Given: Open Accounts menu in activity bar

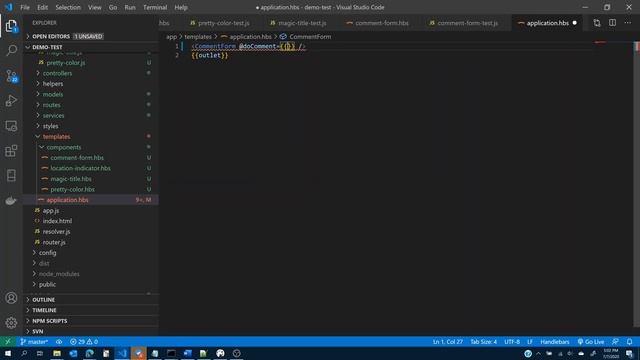Looking at the screenshot, I should point(11,298).
